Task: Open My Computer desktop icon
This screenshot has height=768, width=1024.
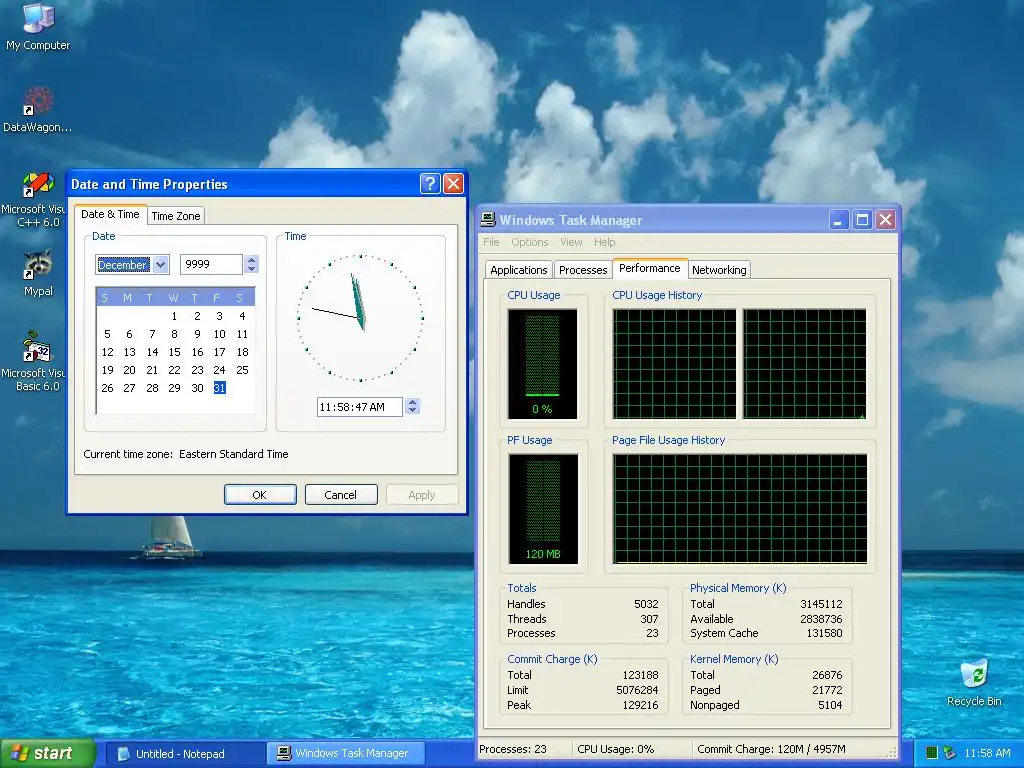Action: click(x=38, y=27)
